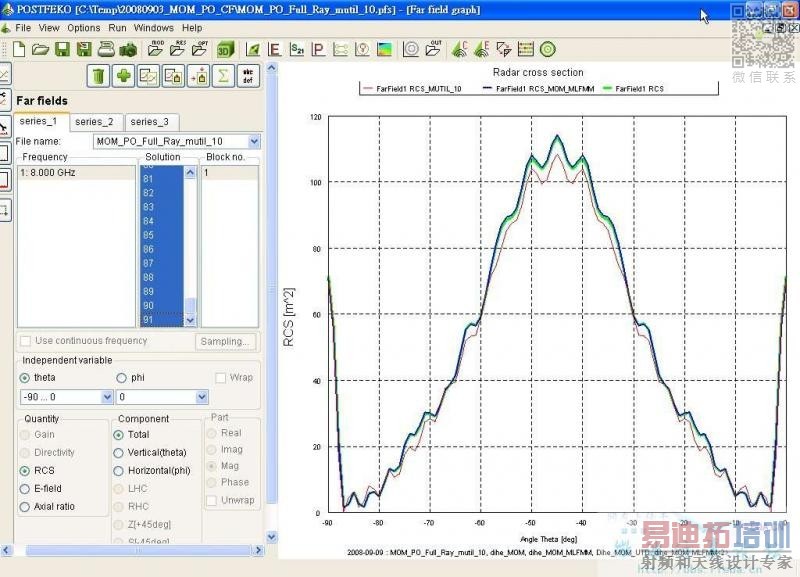The width and height of the screenshot is (800, 577).
Task: Select the theta independent variable
Action: point(24,378)
